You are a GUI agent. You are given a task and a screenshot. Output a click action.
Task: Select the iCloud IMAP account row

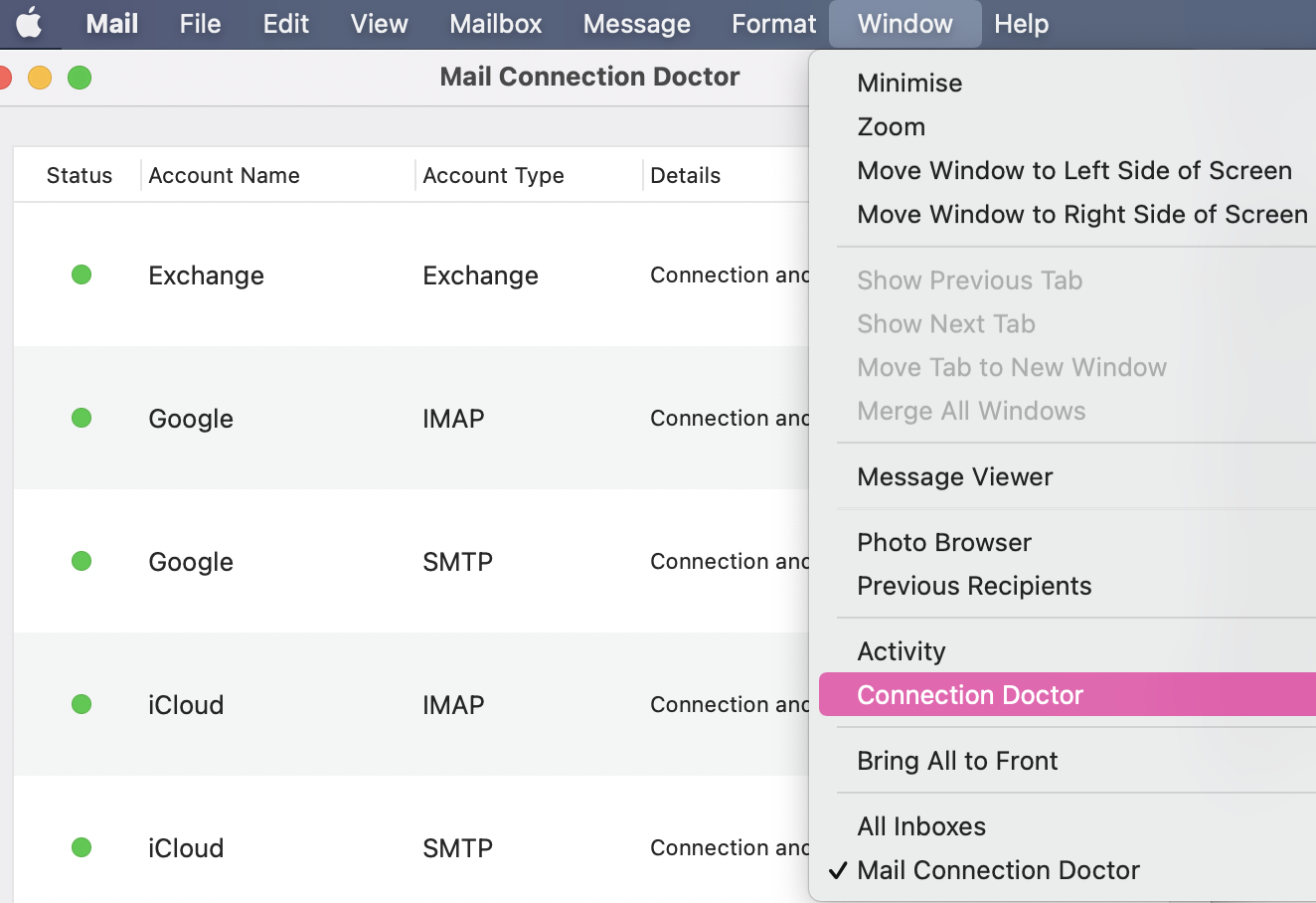tap(398, 704)
